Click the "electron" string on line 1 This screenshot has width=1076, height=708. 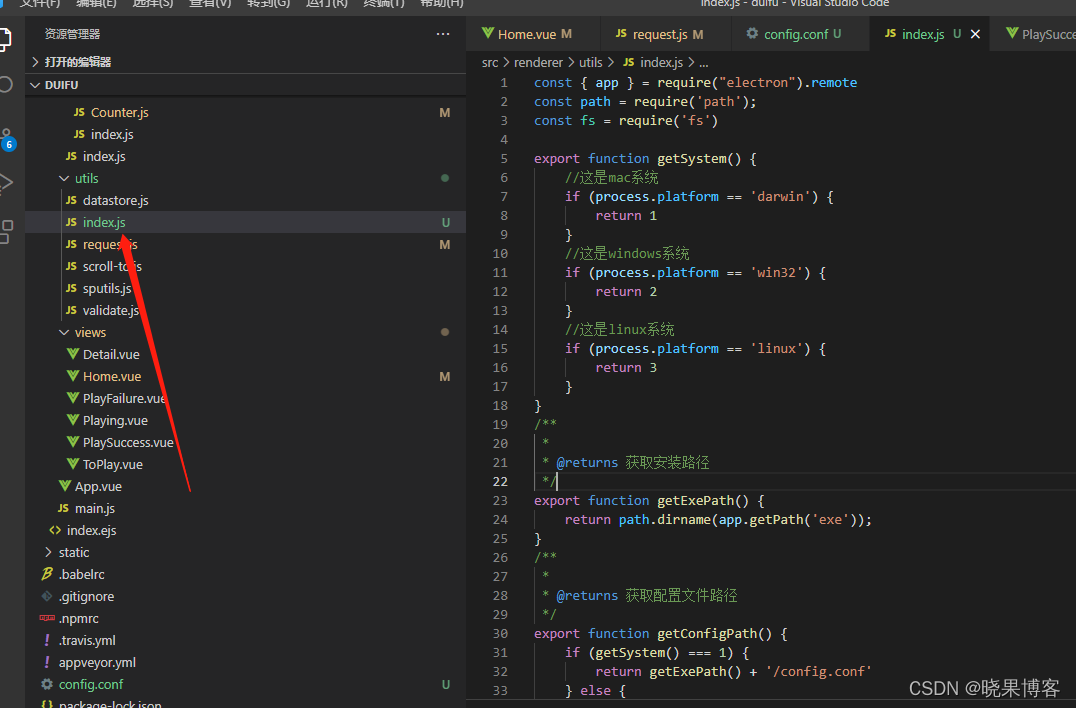(x=757, y=83)
